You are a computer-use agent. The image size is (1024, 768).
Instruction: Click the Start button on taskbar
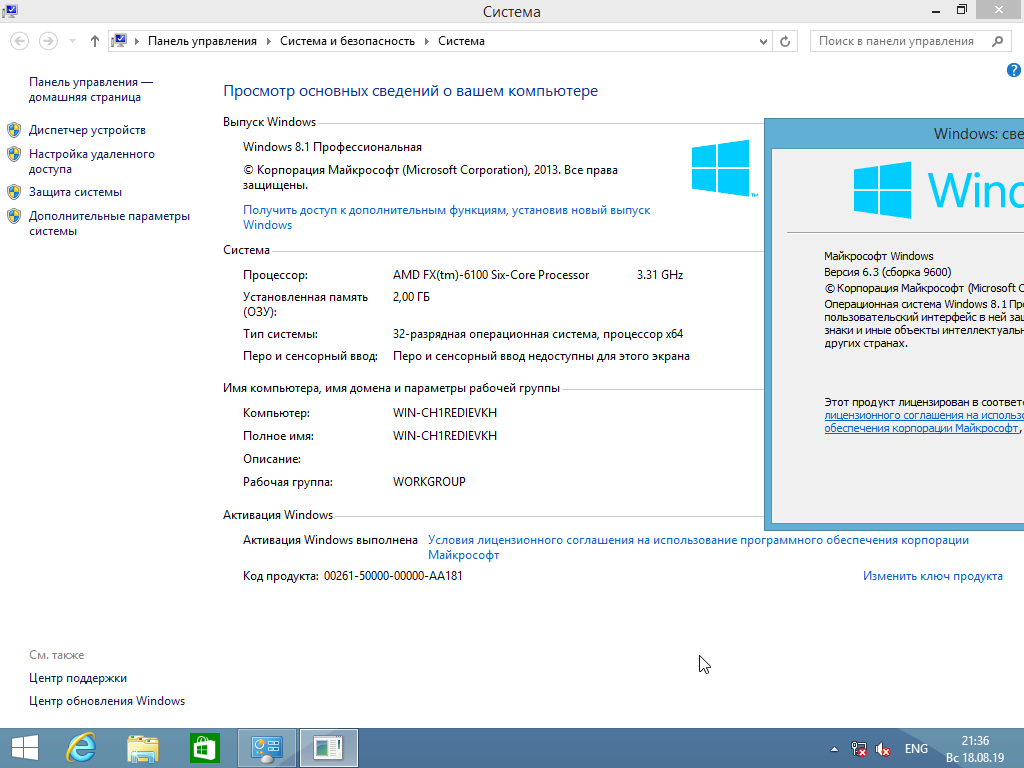[x=24, y=748]
